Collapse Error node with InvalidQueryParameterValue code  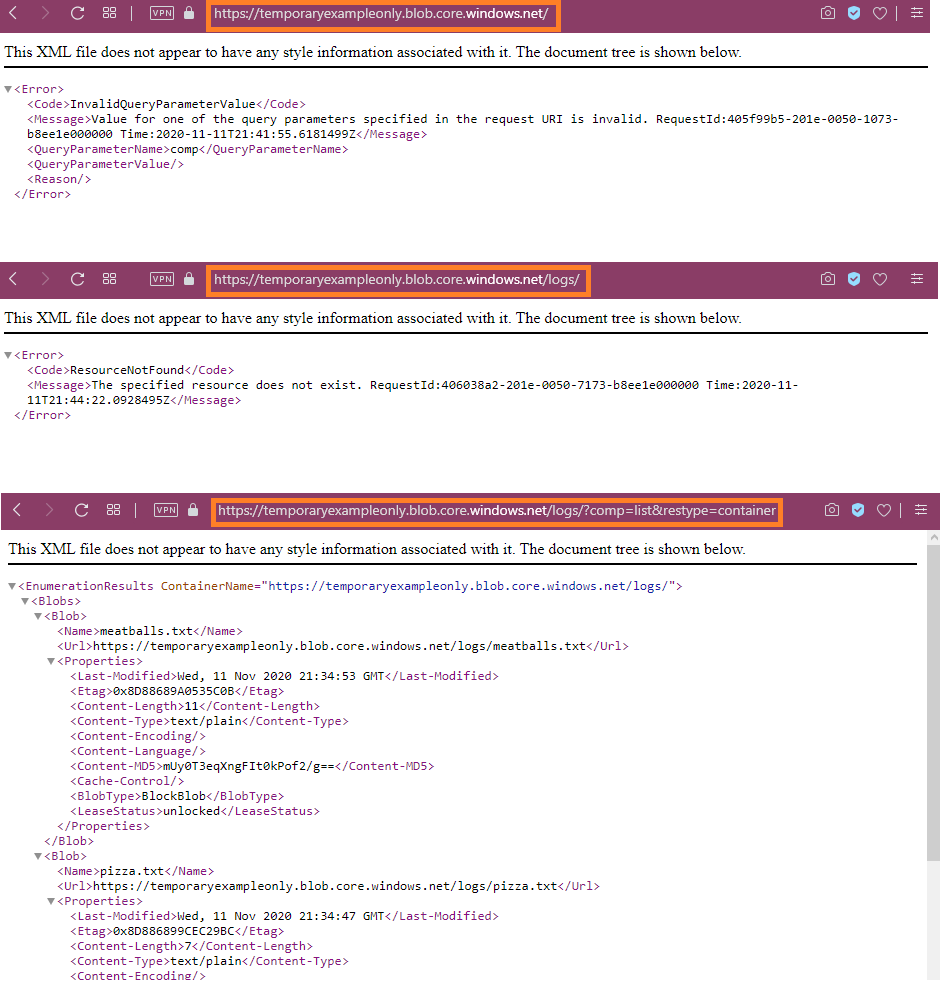(x=8, y=89)
